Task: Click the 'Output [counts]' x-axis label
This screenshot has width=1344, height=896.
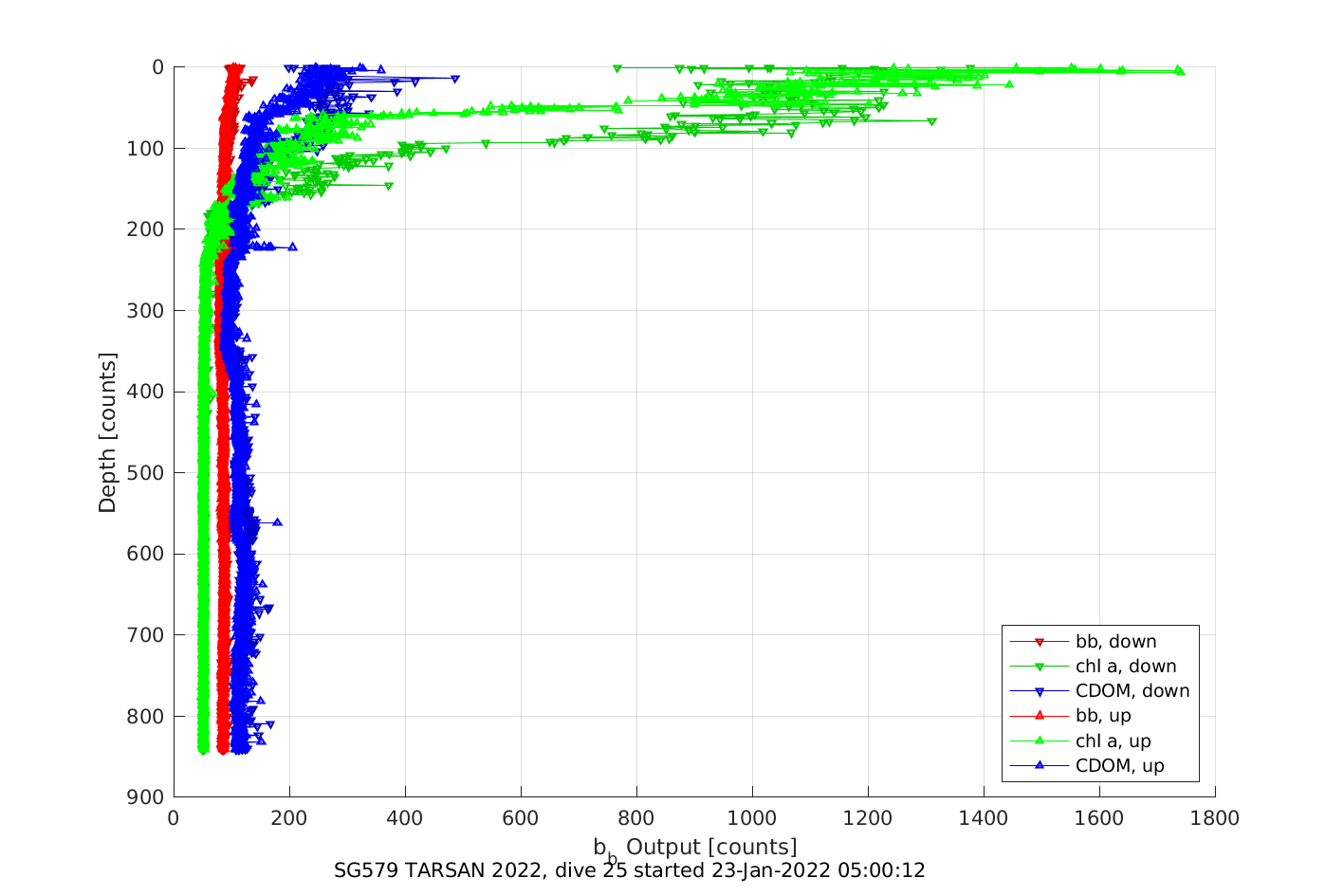Action: [711, 847]
